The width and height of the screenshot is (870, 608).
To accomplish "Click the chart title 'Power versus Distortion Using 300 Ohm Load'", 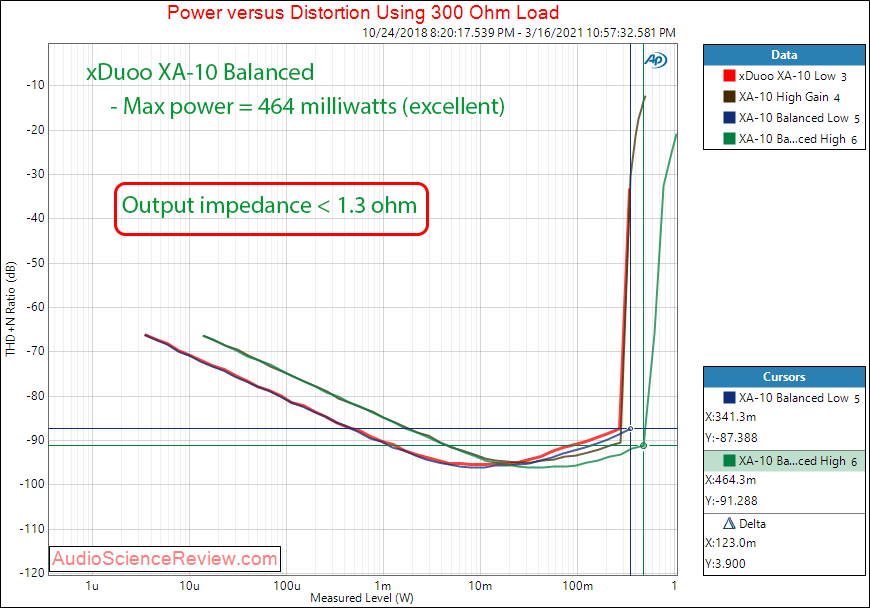I will click(x=363, y=12).
